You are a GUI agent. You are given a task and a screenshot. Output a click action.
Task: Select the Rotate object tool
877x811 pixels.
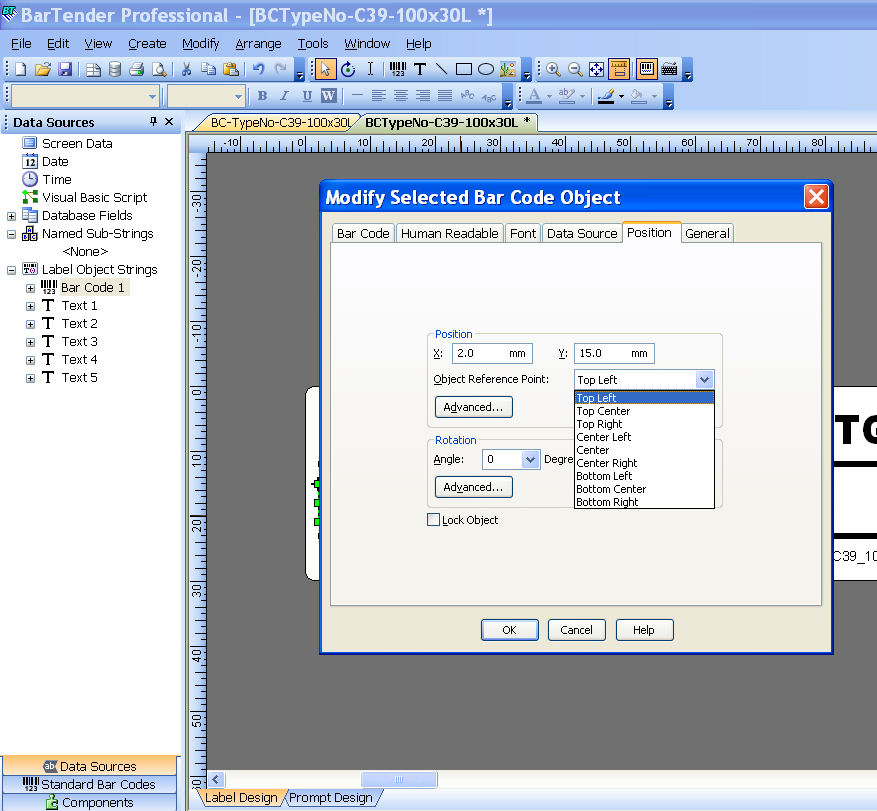click(348, 69)
